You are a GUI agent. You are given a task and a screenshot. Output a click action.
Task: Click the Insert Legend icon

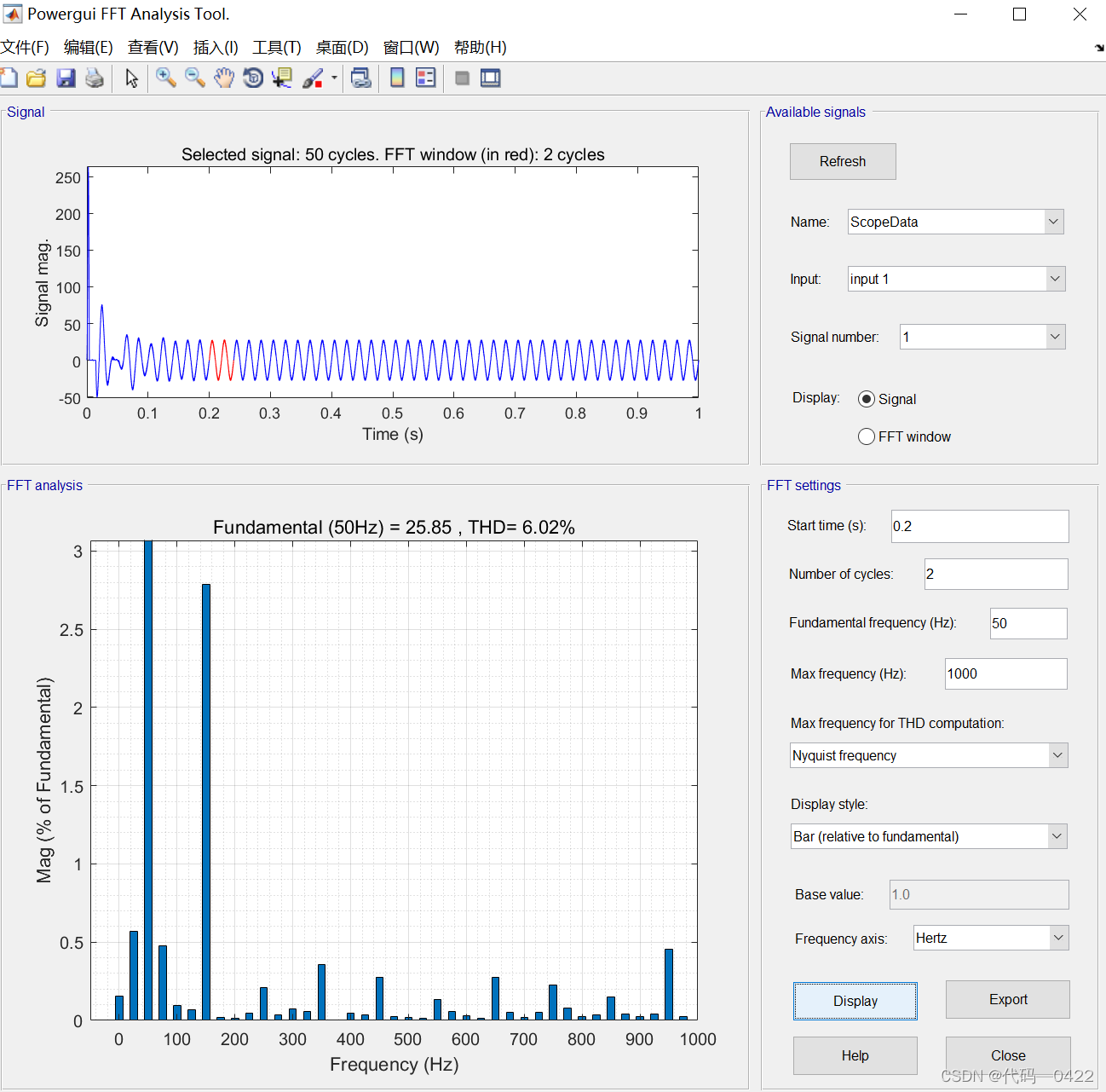pos(425,78)
